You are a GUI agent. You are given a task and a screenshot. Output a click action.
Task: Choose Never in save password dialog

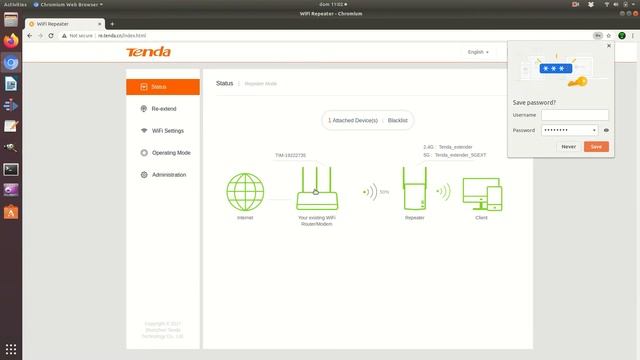coord(569,147)
